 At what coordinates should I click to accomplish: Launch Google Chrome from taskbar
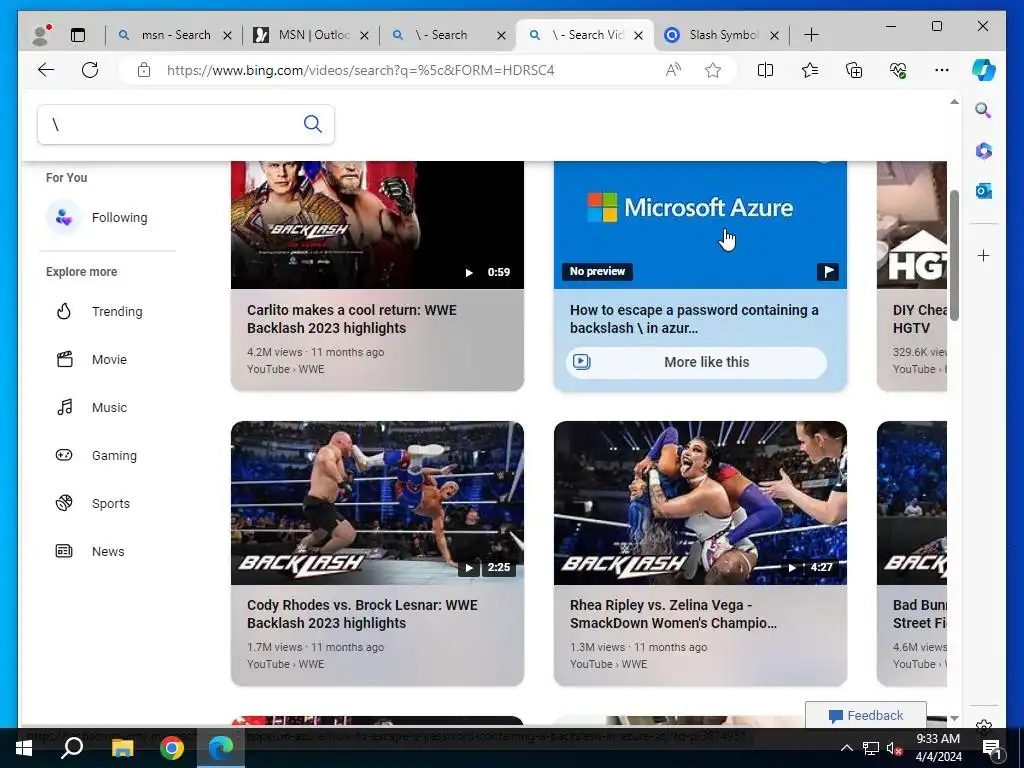coord(172,748)
